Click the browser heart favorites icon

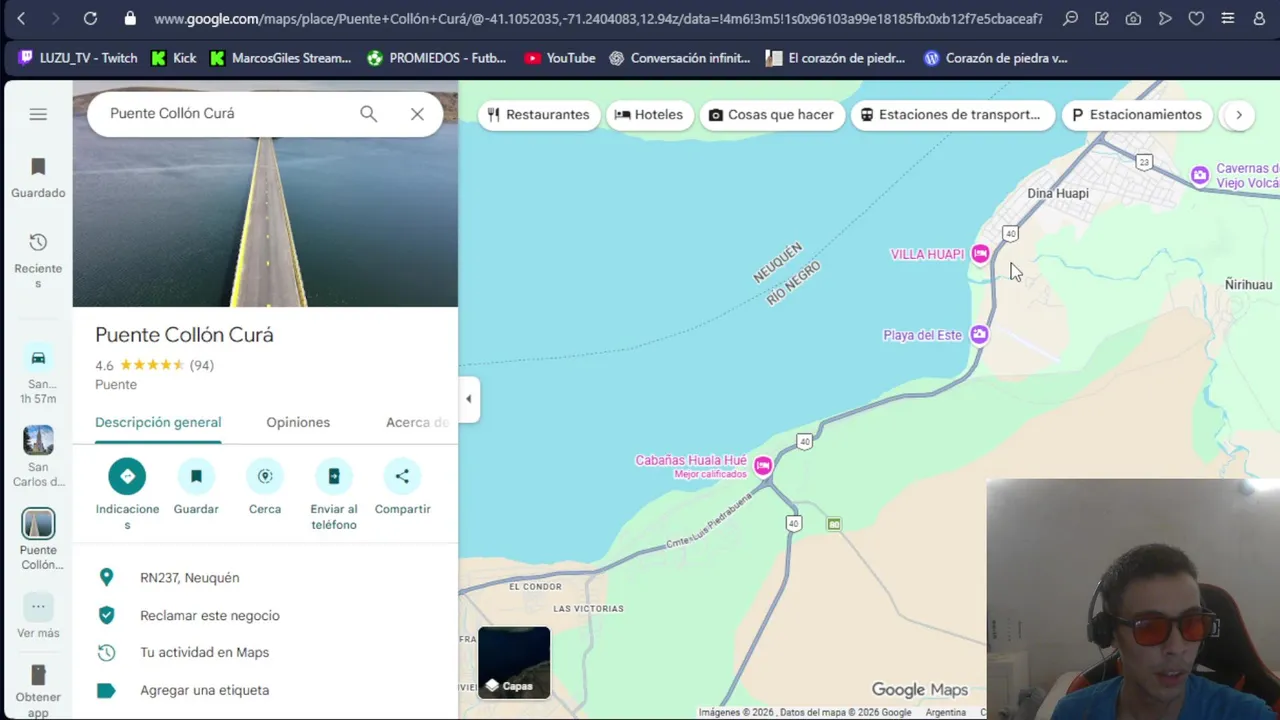(1196, 18)
